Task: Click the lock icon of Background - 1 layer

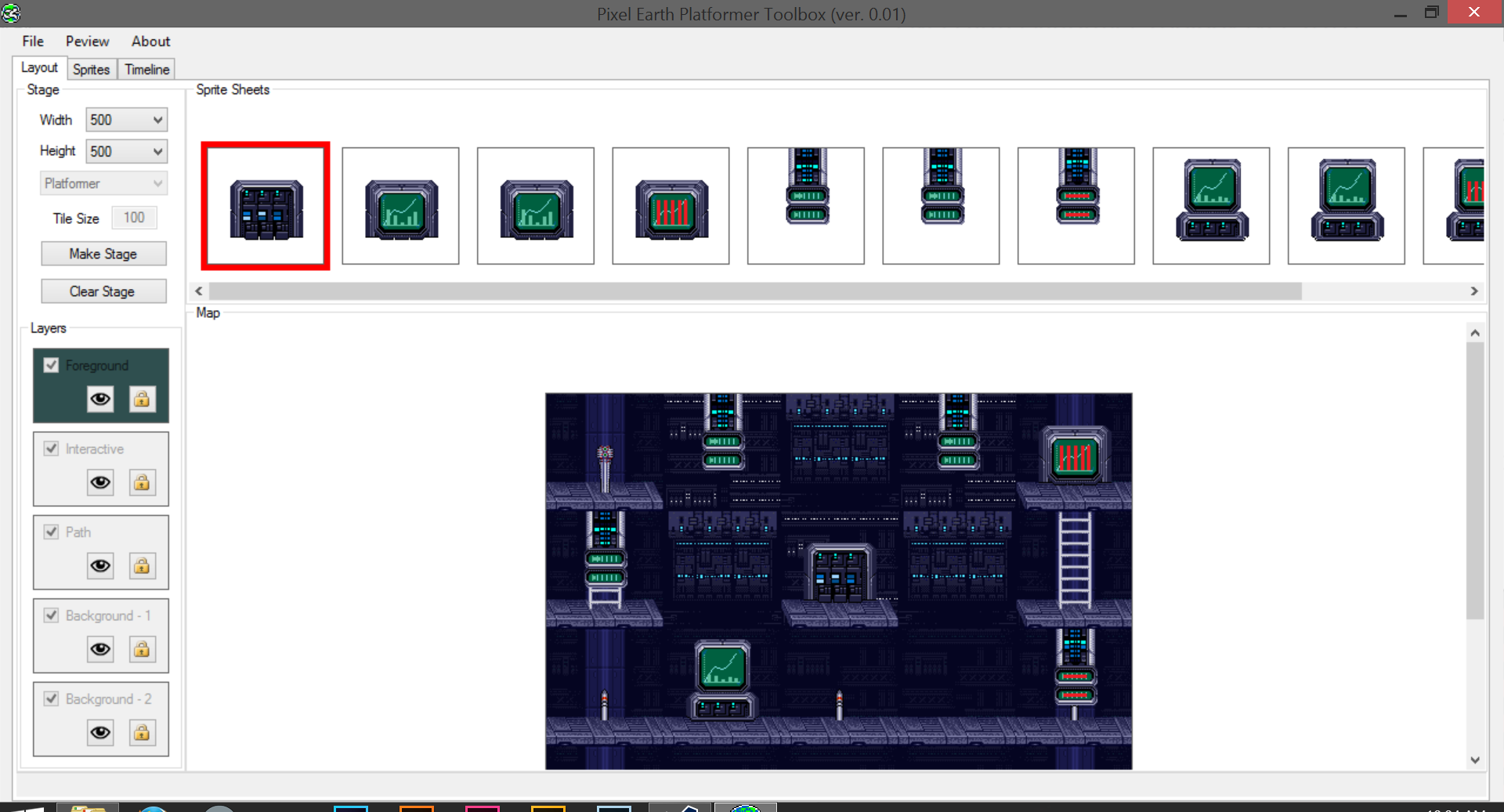Action: click(142, 649)
